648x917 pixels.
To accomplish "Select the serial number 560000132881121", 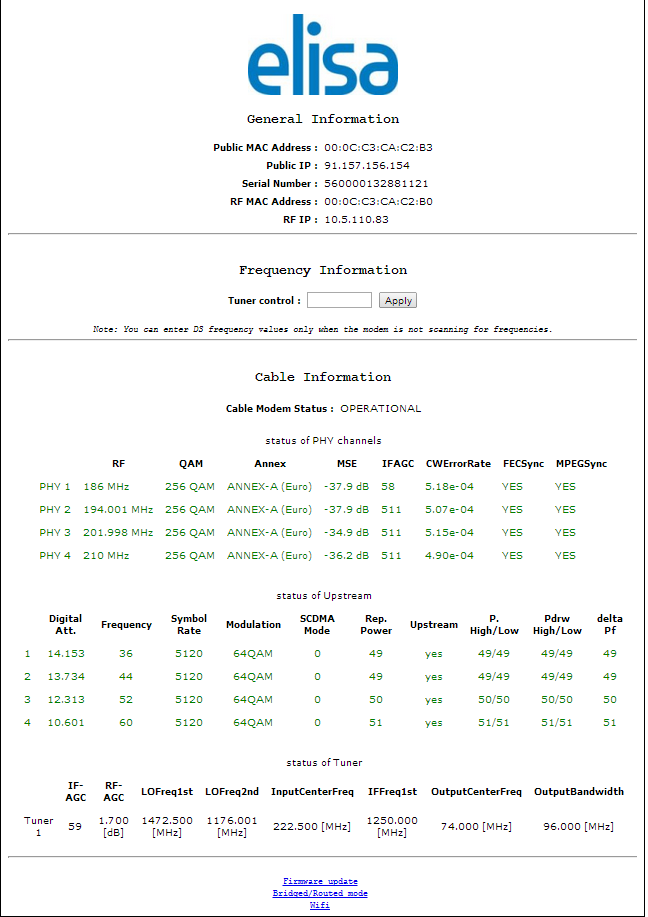I will (x=376, y=184).
